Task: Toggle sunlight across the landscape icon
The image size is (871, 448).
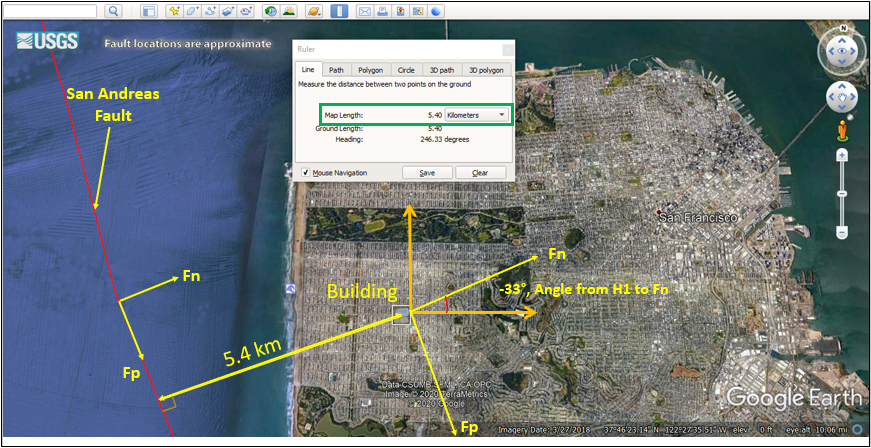Action: click(x=289, y=11)
